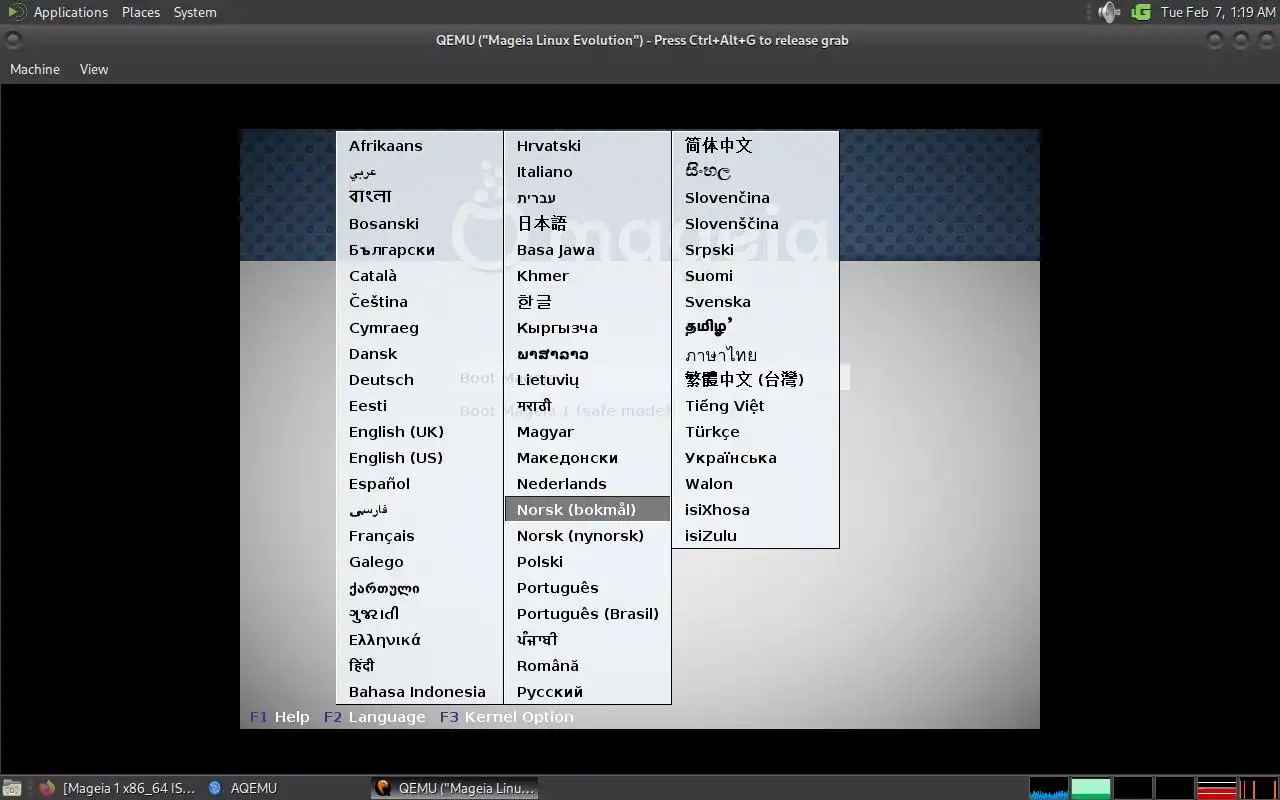Viewport: 1280px width, 800px height.
Task: Switch to Mageia 1 x86_64 ISO taskbar window
Action: [118, 788]
